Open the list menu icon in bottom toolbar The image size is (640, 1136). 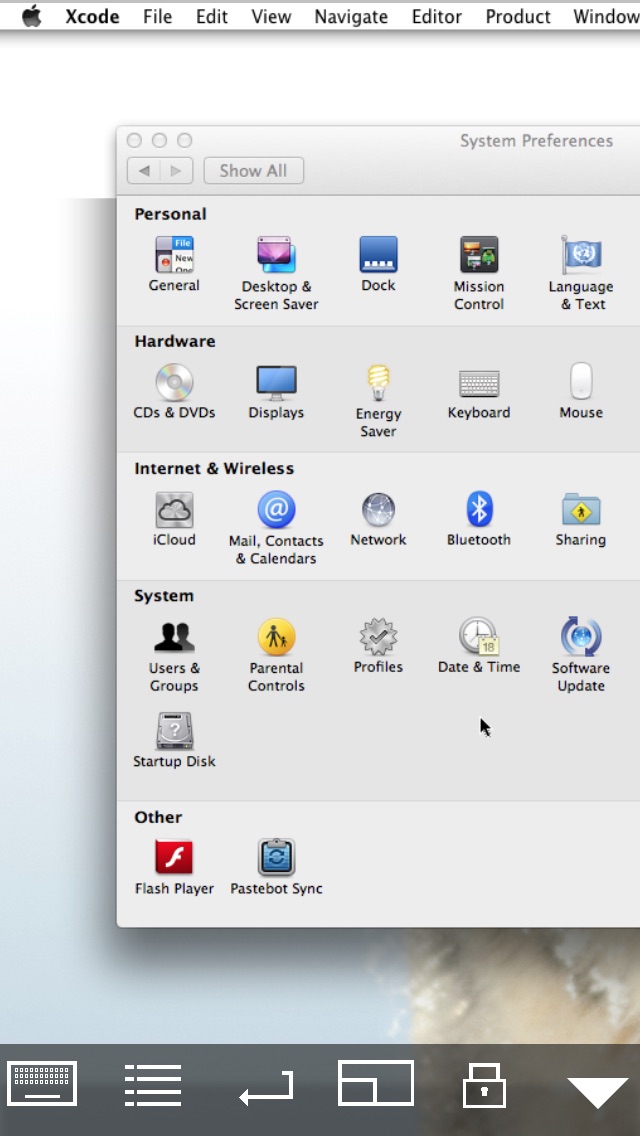[153, 1085]
